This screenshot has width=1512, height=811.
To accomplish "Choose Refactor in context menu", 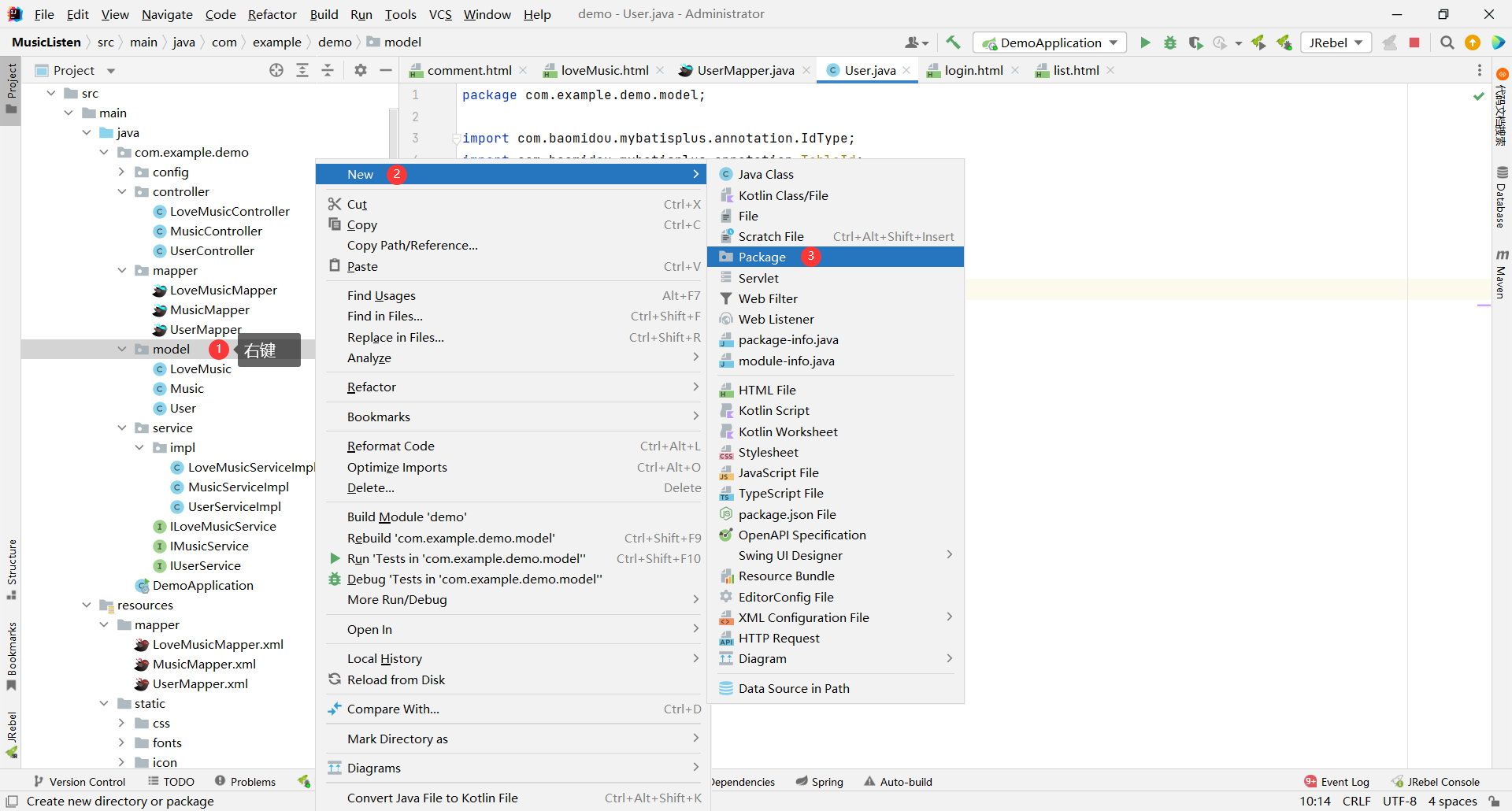I will (513, 387).
